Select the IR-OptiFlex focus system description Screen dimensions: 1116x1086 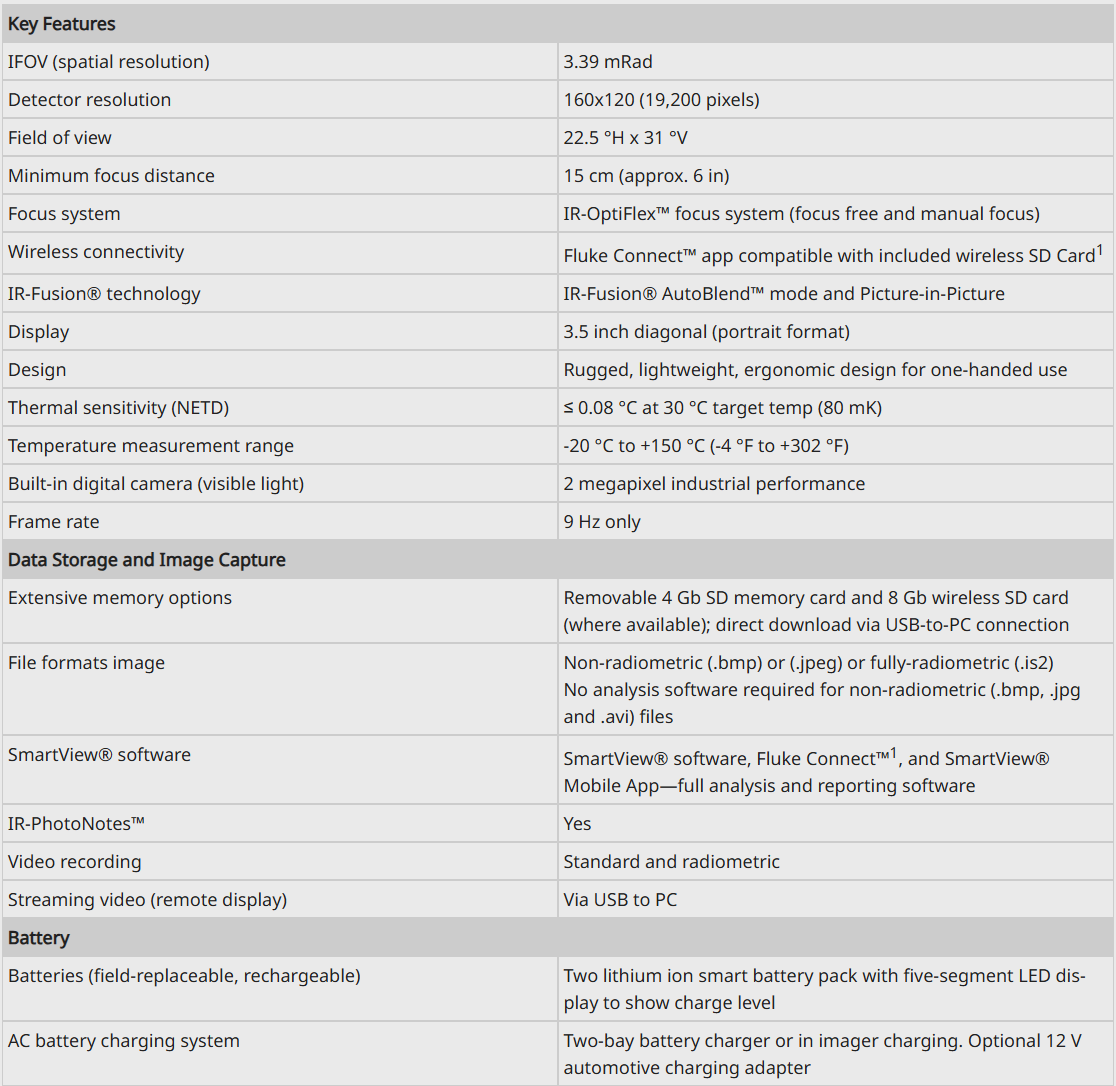[801, 213]
